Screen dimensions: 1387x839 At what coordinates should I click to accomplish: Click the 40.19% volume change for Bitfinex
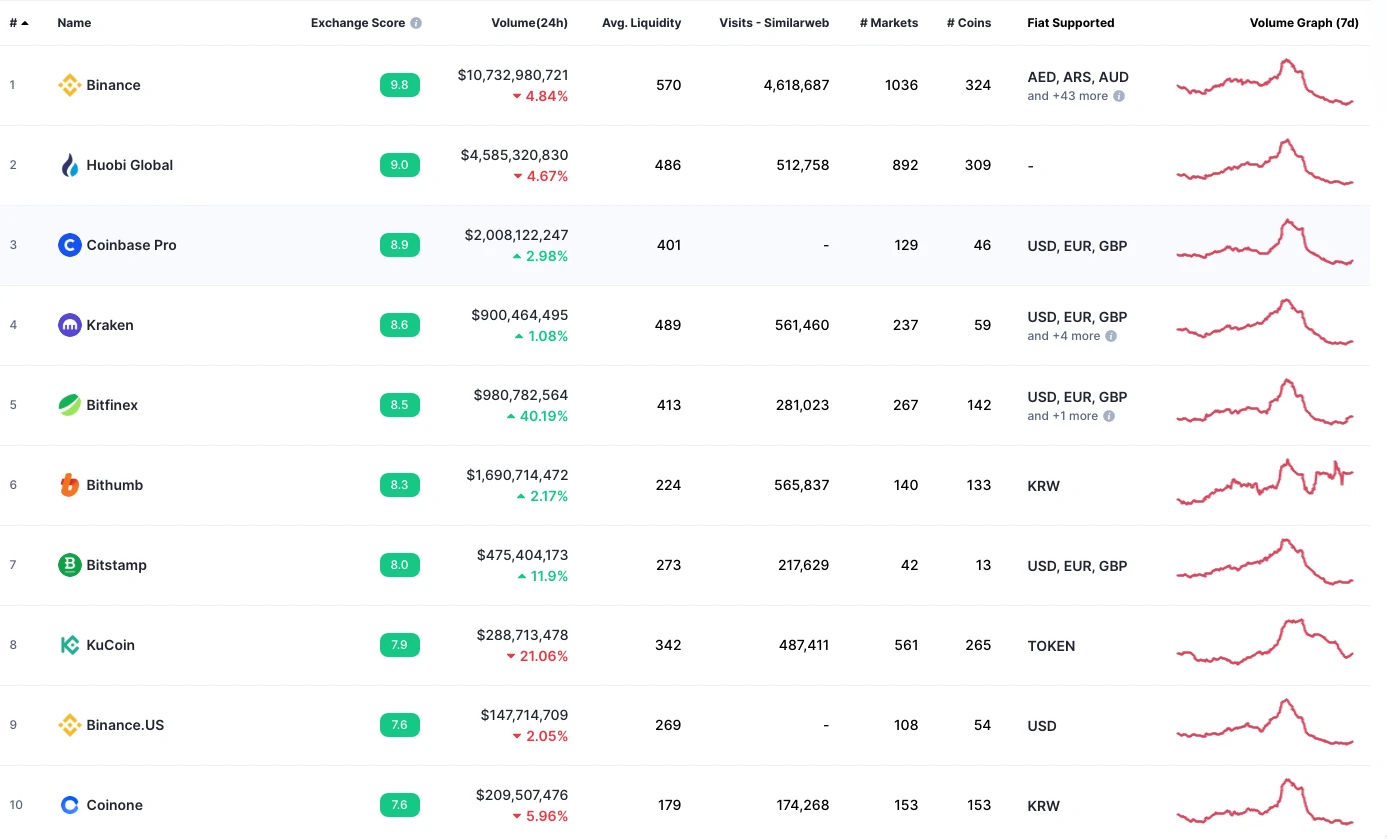point(537,416)
